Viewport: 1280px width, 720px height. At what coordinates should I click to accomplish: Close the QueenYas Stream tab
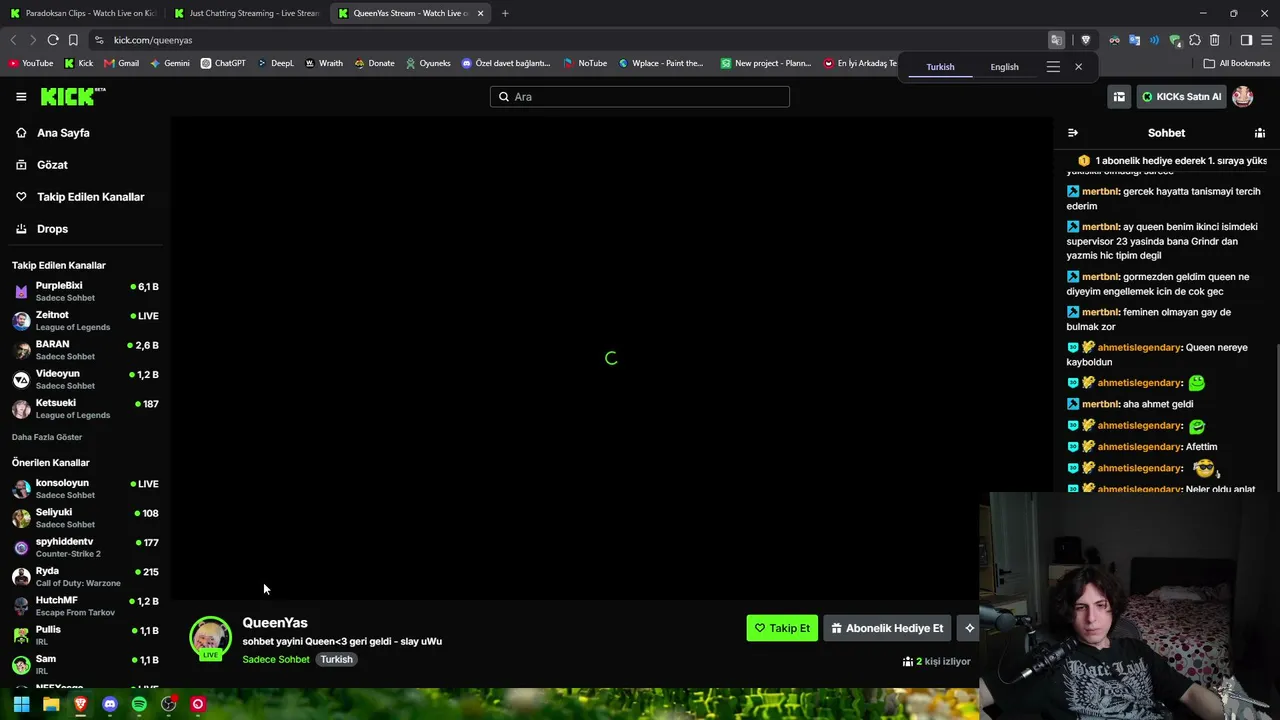pos(481,13)
